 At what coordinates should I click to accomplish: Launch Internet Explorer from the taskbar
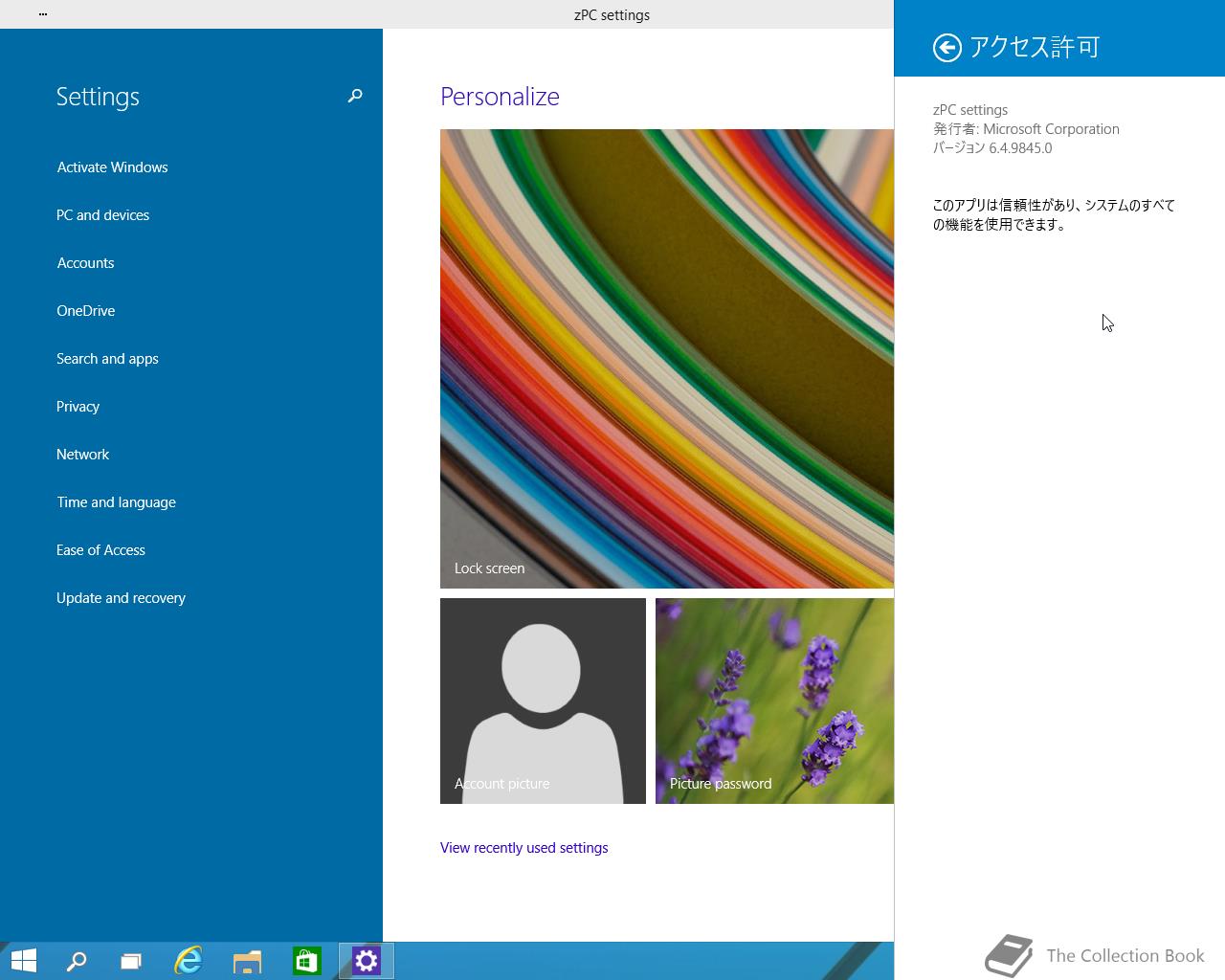(x=189, y=961)
